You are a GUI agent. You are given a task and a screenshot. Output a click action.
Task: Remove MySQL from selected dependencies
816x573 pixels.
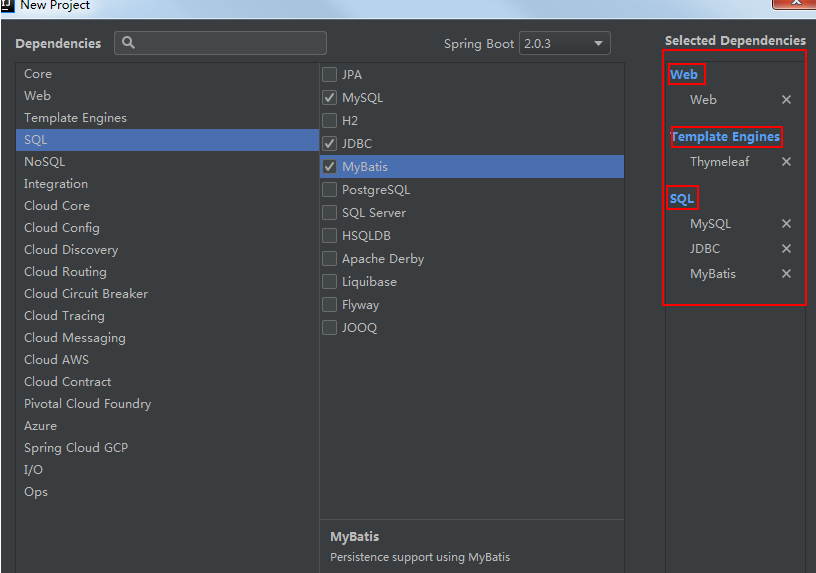tap(786, 224)
